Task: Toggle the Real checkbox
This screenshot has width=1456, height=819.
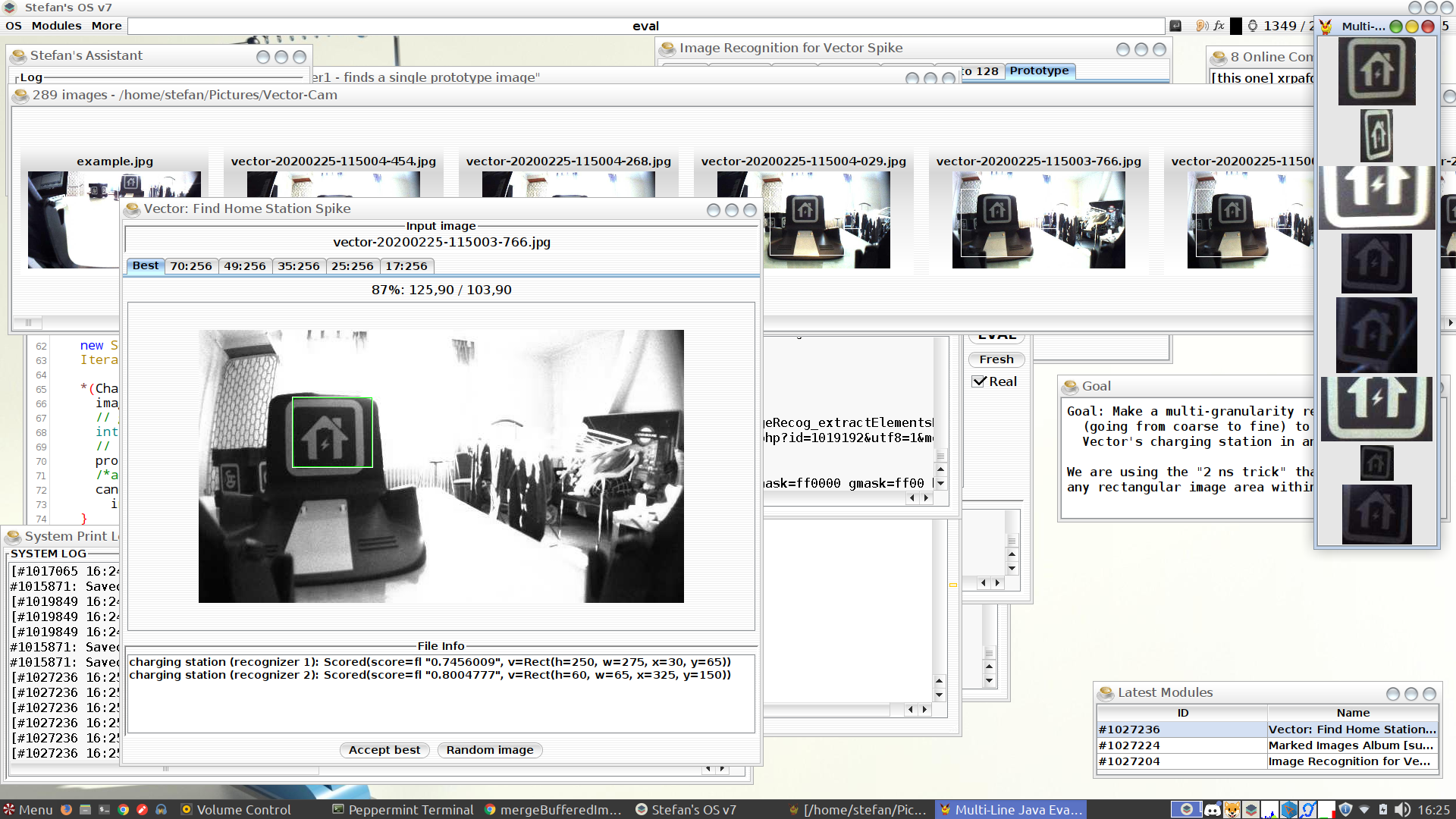Action: (x=979, y=381)
